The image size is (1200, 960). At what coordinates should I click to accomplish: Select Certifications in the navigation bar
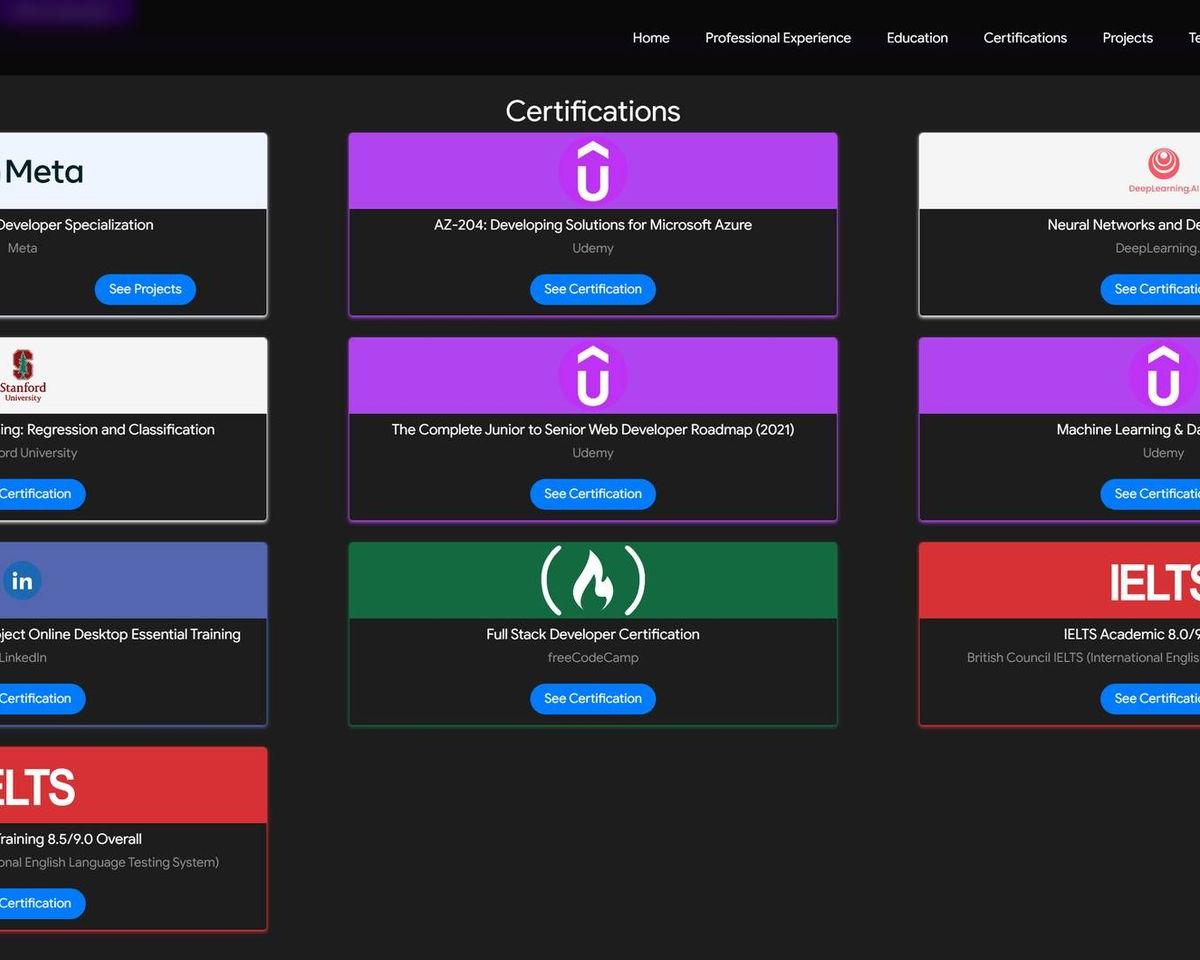click(1025, 38)
